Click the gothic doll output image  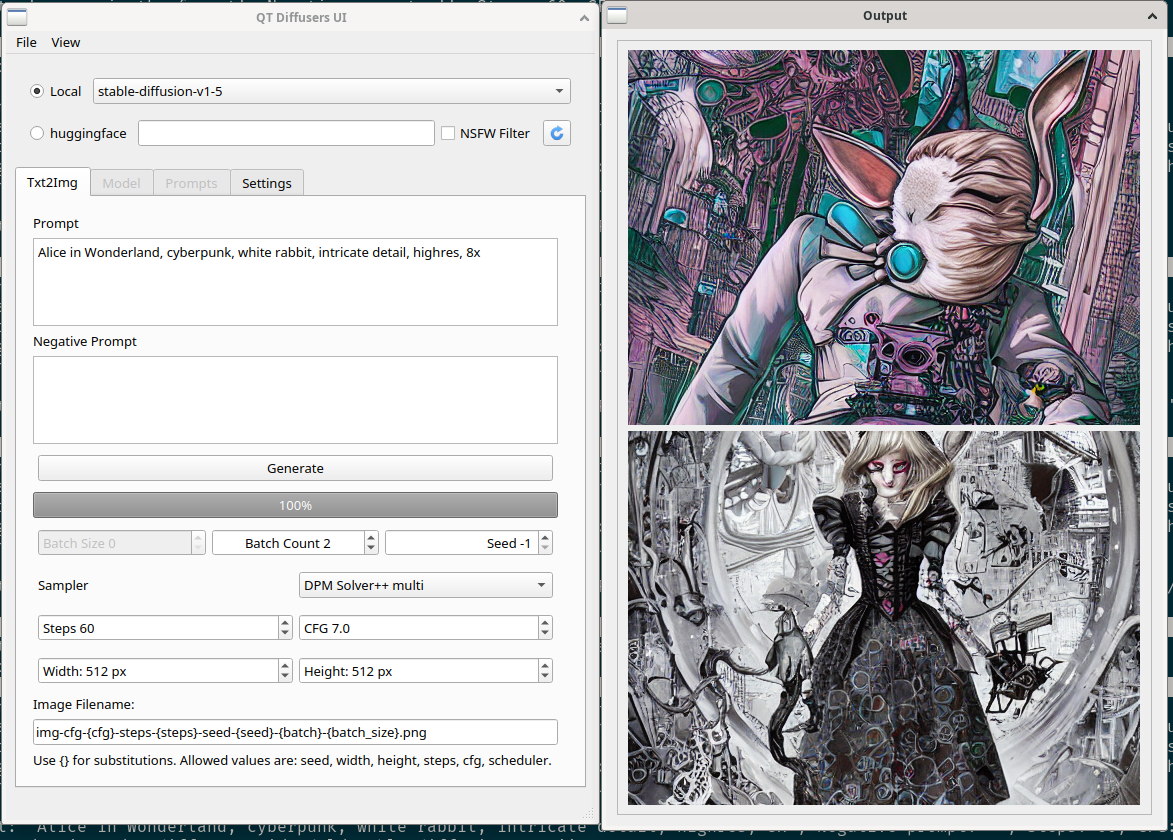point(883,618)
